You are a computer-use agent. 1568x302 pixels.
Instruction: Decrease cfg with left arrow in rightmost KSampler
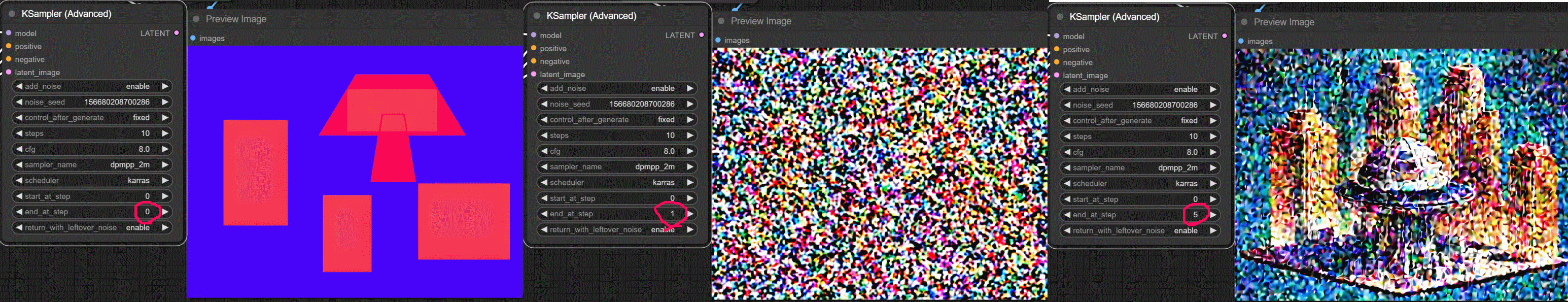click(x=1067, y=152)
